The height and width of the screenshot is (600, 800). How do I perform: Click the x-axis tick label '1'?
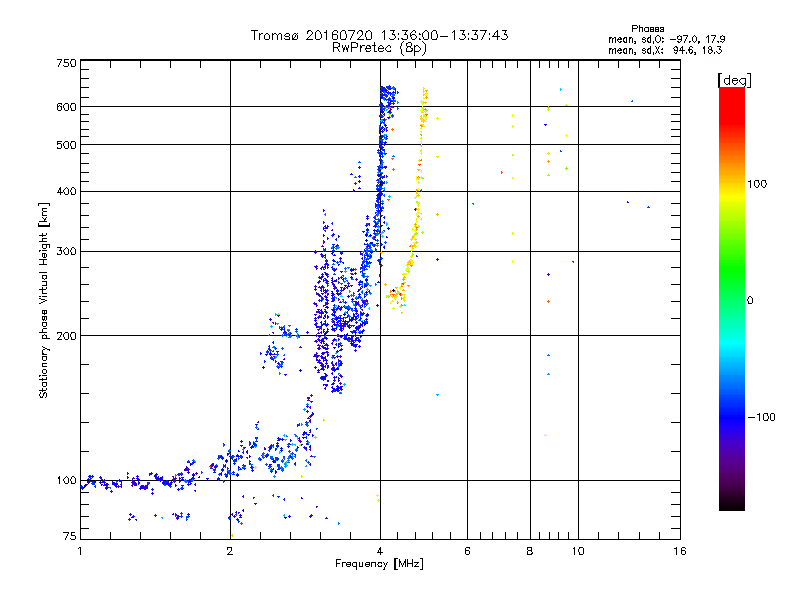click(x=80, y=551)
